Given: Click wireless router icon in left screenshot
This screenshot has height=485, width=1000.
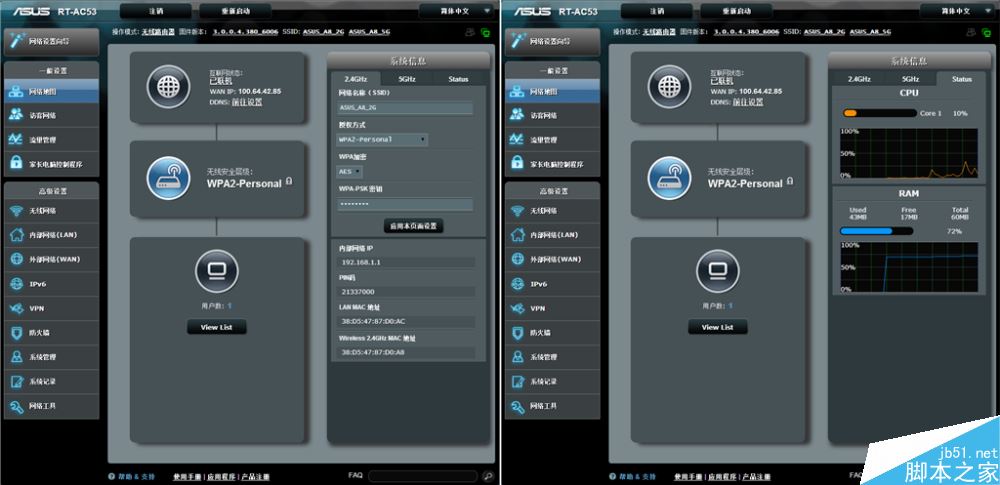Looking at the screenshot, I should [168, 178].
